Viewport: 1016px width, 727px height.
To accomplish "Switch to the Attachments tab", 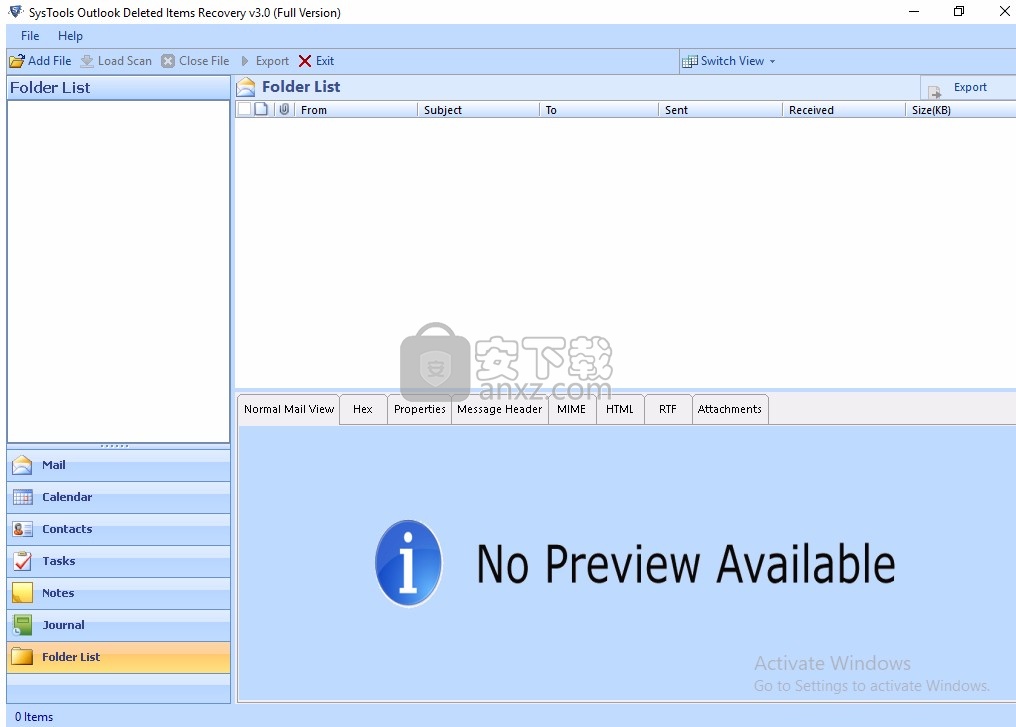I will pos(730,410).
